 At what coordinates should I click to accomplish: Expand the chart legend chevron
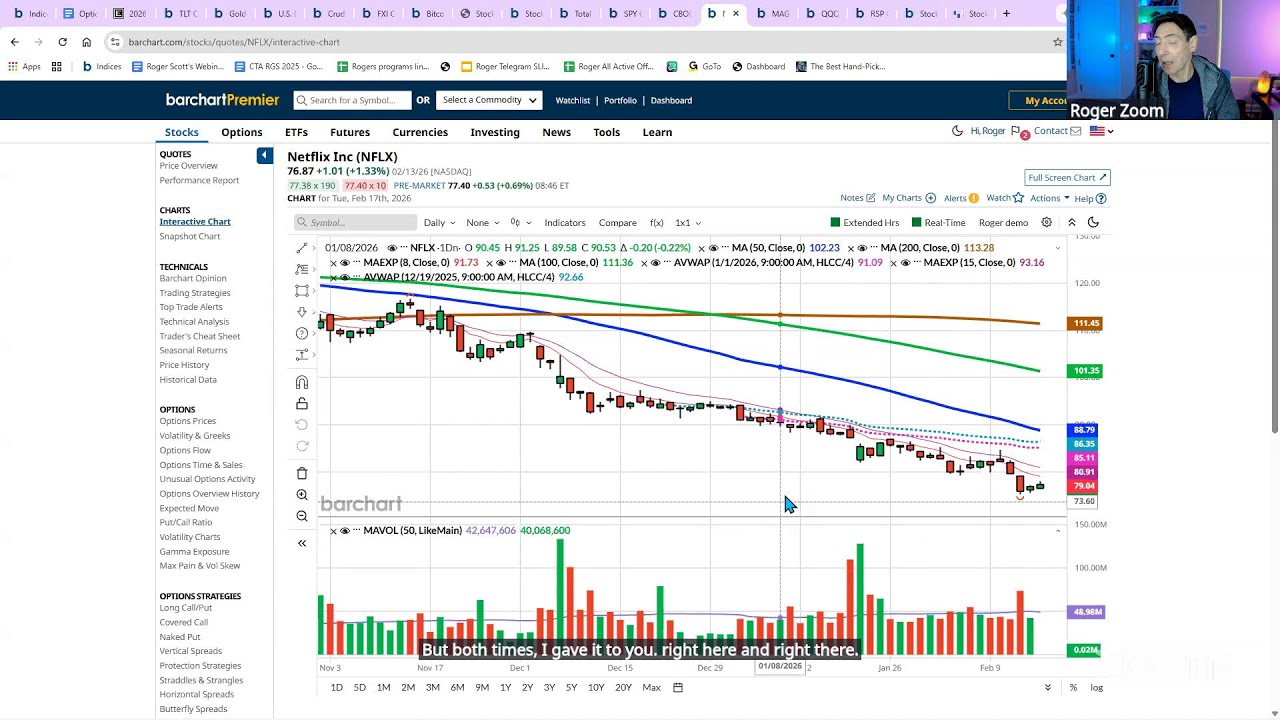[1058, 248]
